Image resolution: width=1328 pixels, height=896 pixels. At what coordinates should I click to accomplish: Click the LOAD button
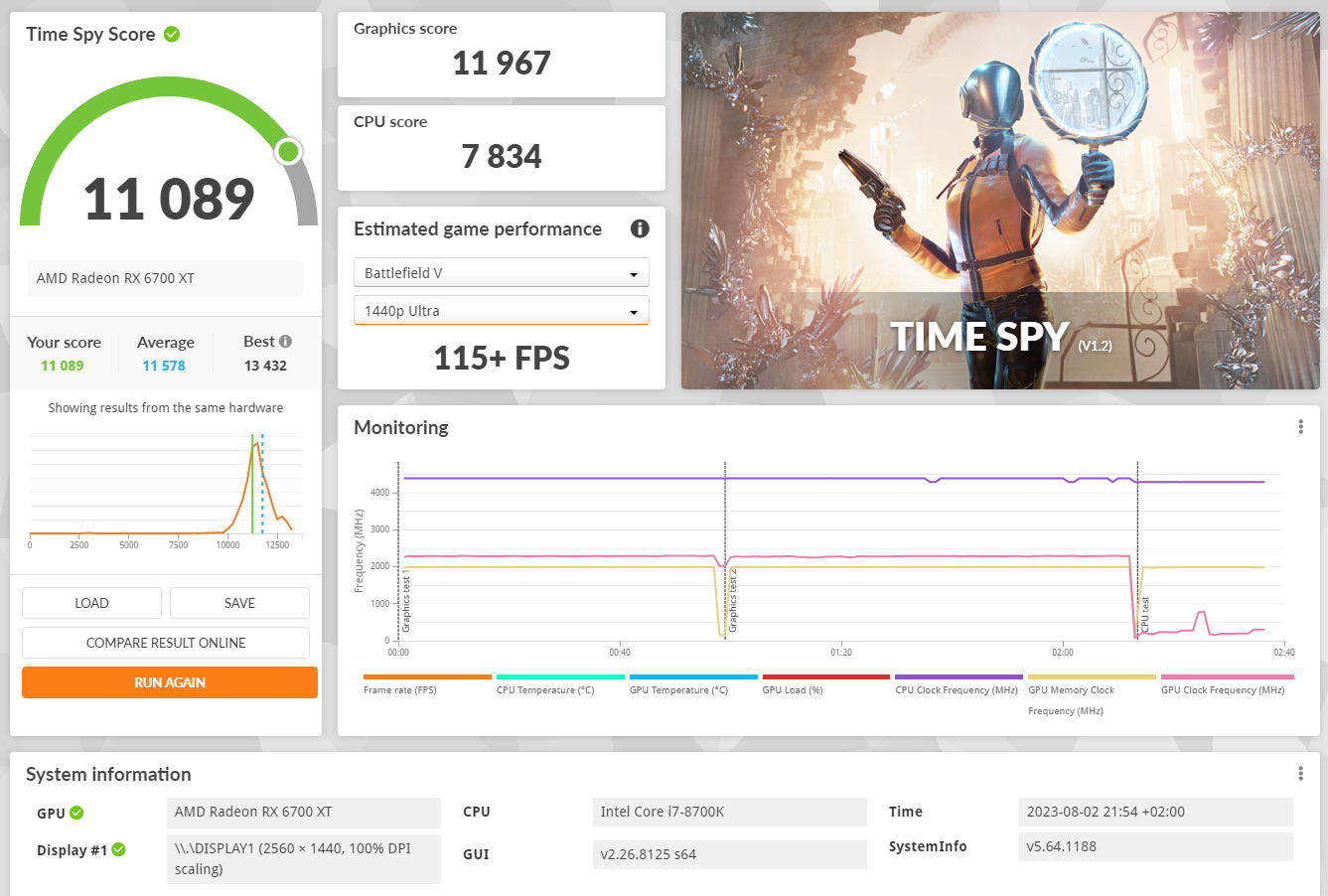pyautogui.click(x=91, y=603)
